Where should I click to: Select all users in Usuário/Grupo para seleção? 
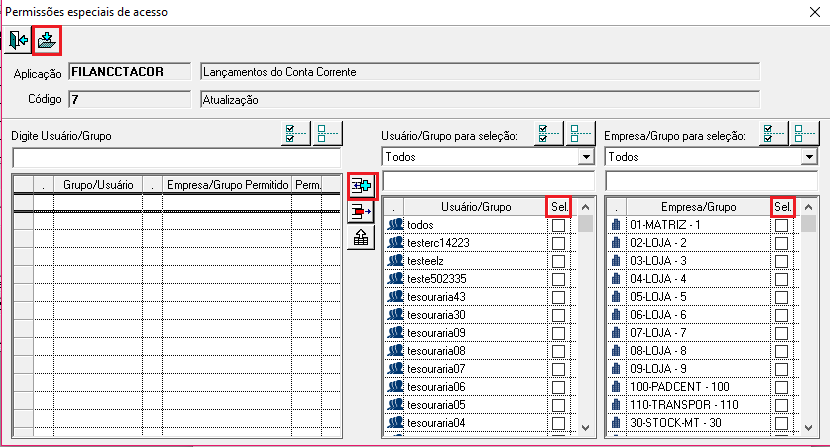pos(548,133)
